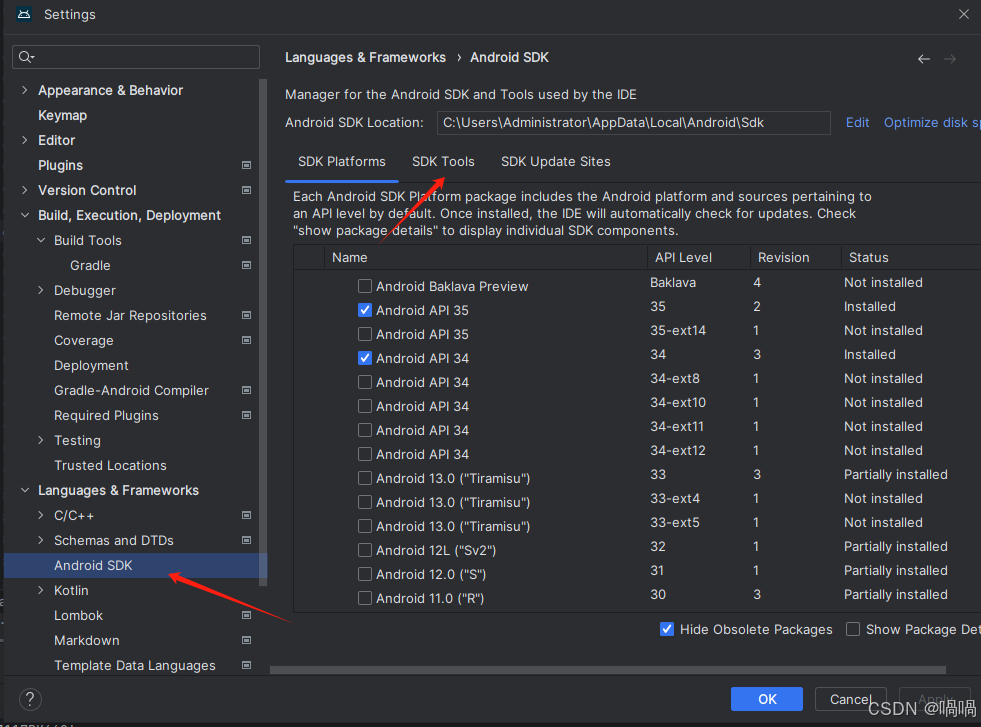Collapse Build, Execution, Deployment section
The height and width of the screenshot is (727, 981).
(24, 215)
